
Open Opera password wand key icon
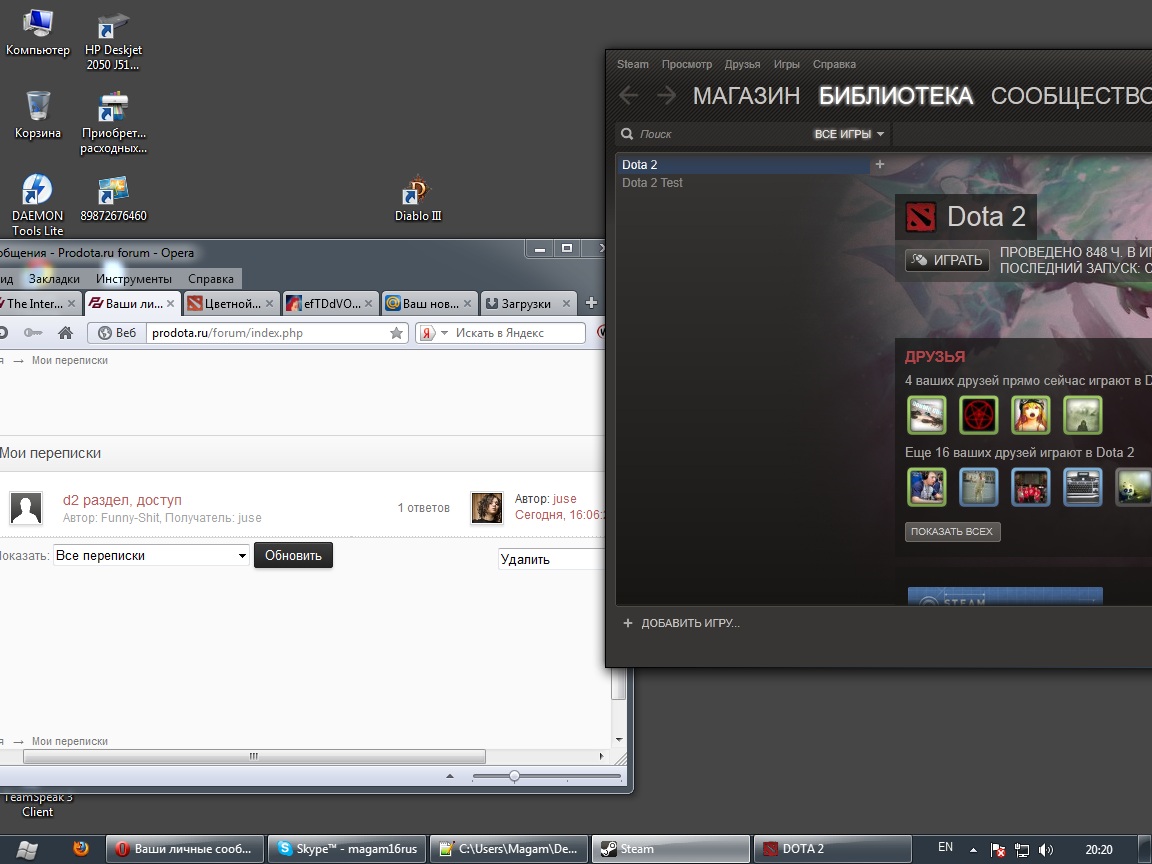[33, 333]
